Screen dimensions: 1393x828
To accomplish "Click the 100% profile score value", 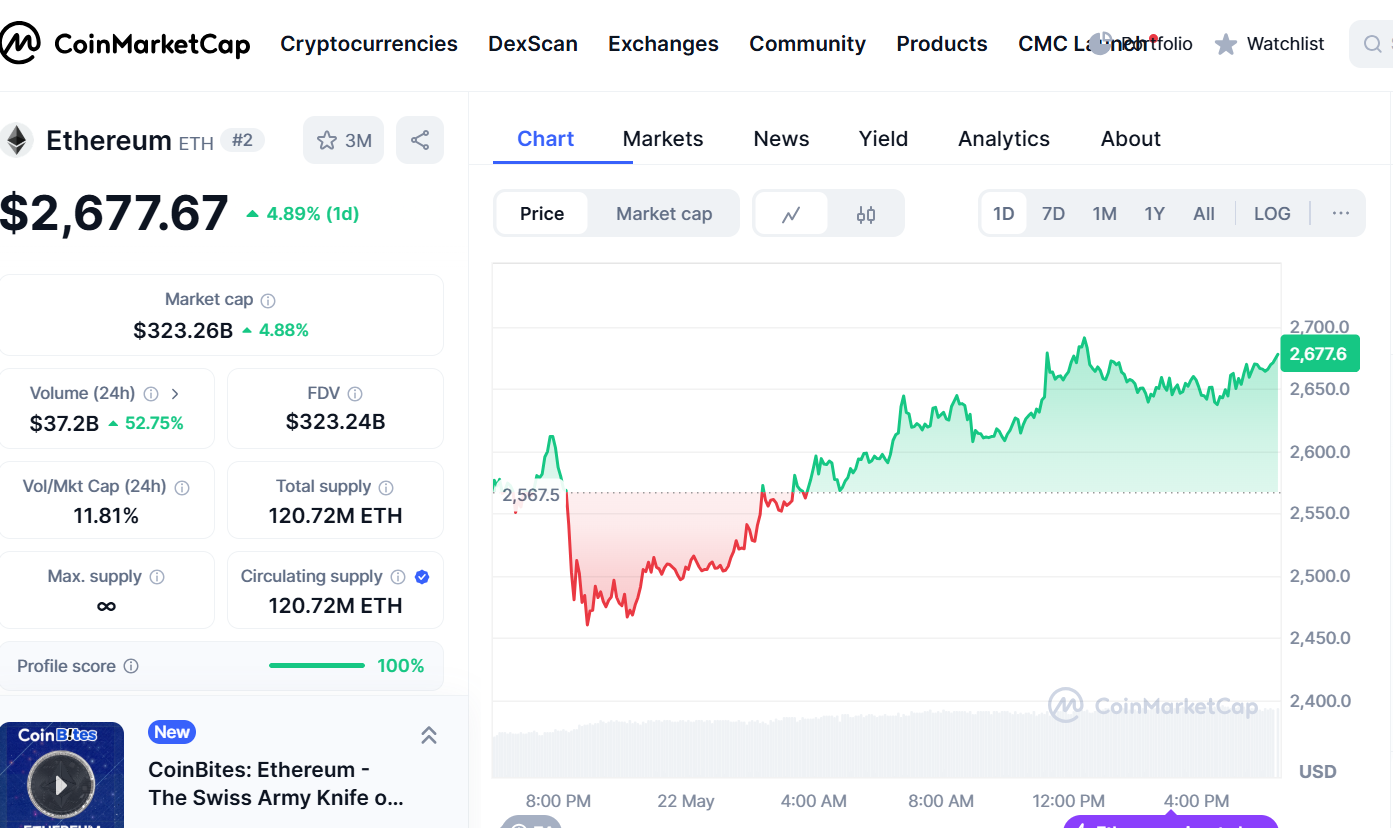I will [x=401, y=666].
